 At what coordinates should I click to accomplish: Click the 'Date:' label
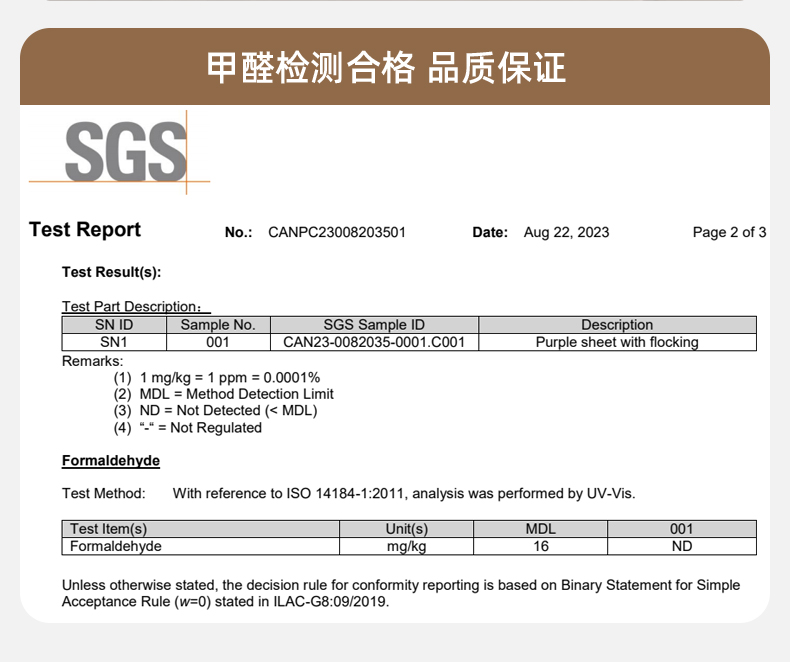point(490,232)
